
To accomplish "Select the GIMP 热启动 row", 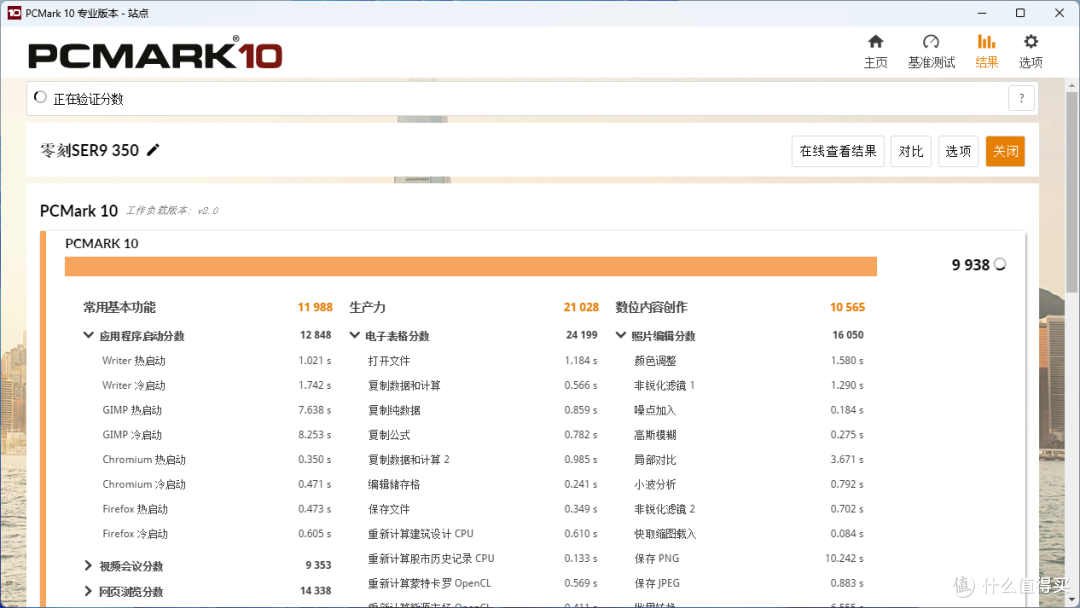I will coord(216,410).
